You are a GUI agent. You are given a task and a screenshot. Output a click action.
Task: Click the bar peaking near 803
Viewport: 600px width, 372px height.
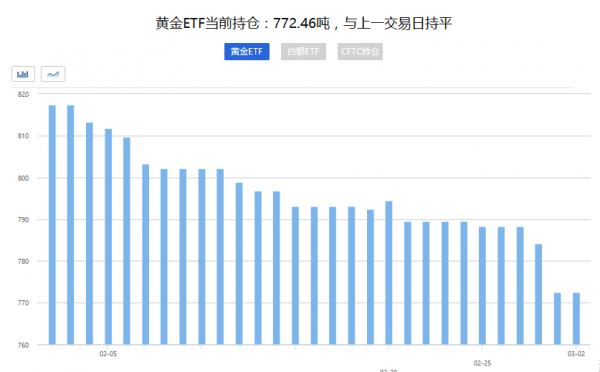145,254
